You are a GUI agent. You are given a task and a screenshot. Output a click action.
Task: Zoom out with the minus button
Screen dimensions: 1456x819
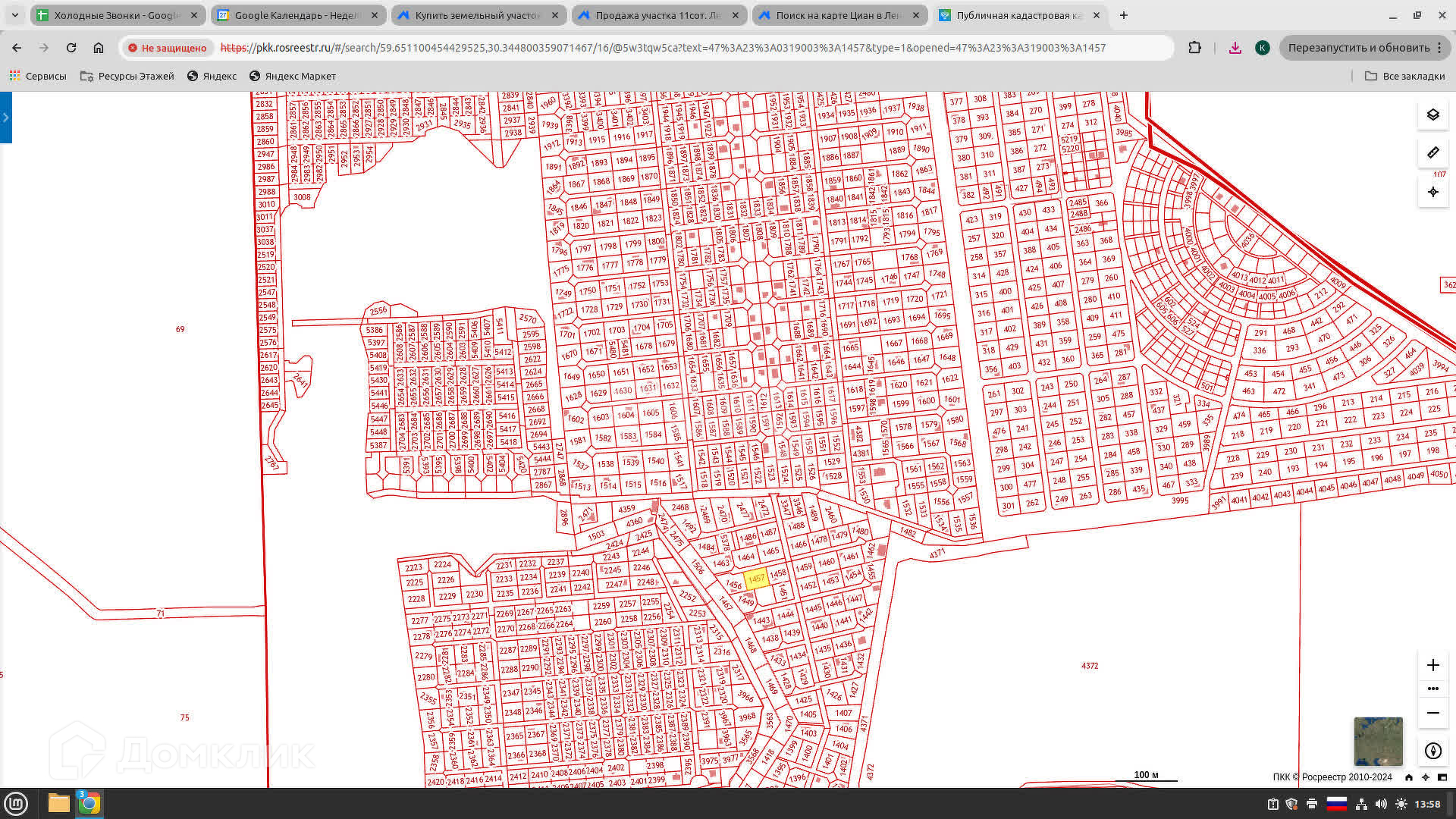click(x=1432, y=713)
